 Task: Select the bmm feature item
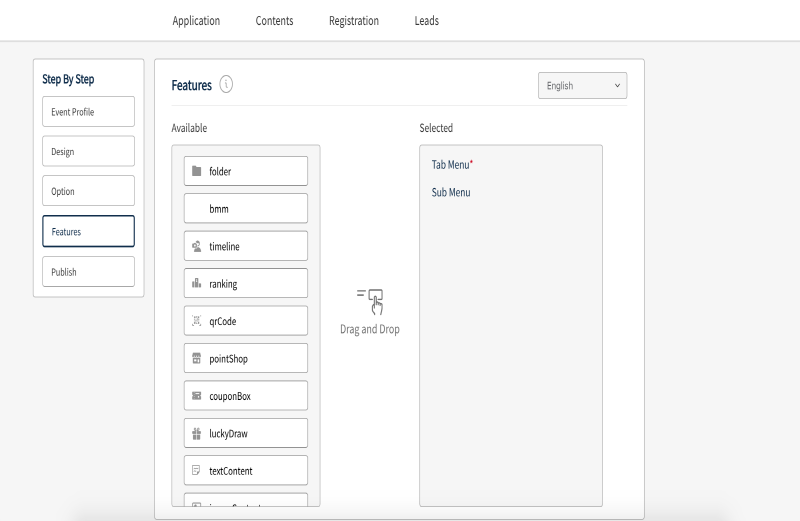pos(245,209)
